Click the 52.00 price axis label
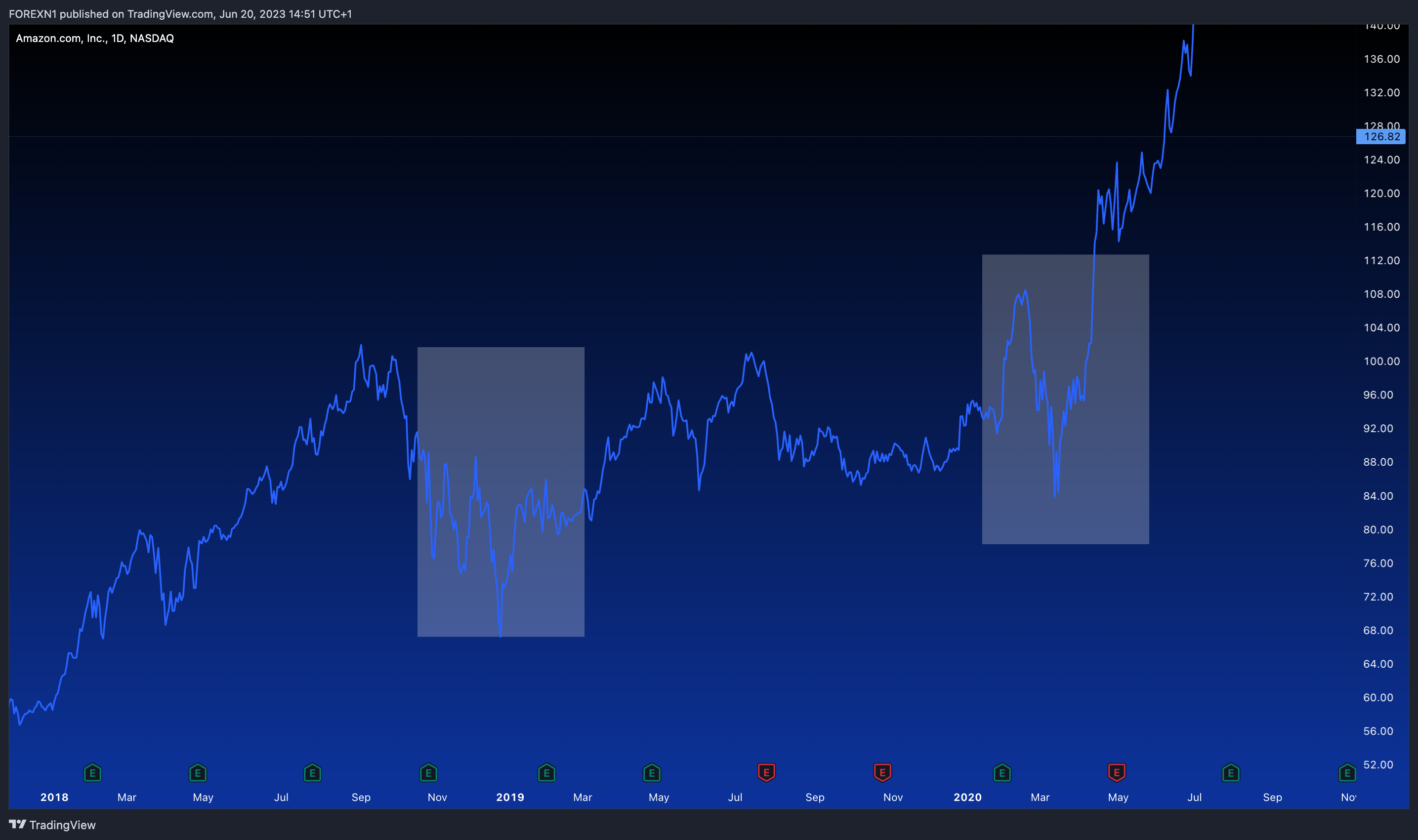The image size is (1418, 840). [1378, 764]
